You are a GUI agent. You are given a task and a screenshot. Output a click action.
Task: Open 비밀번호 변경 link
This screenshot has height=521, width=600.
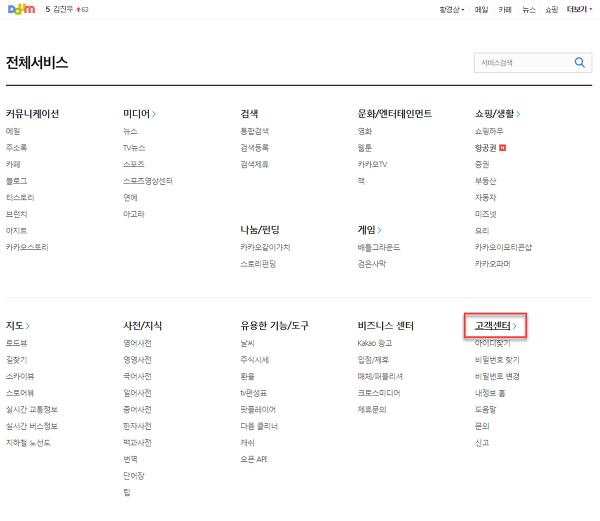(x=497, y=376)
